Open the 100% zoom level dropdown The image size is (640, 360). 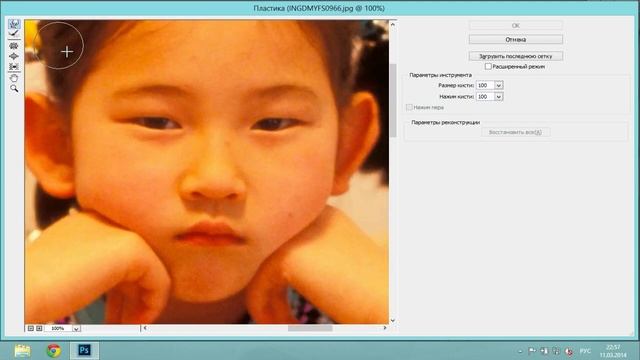(x=76, y=328)
